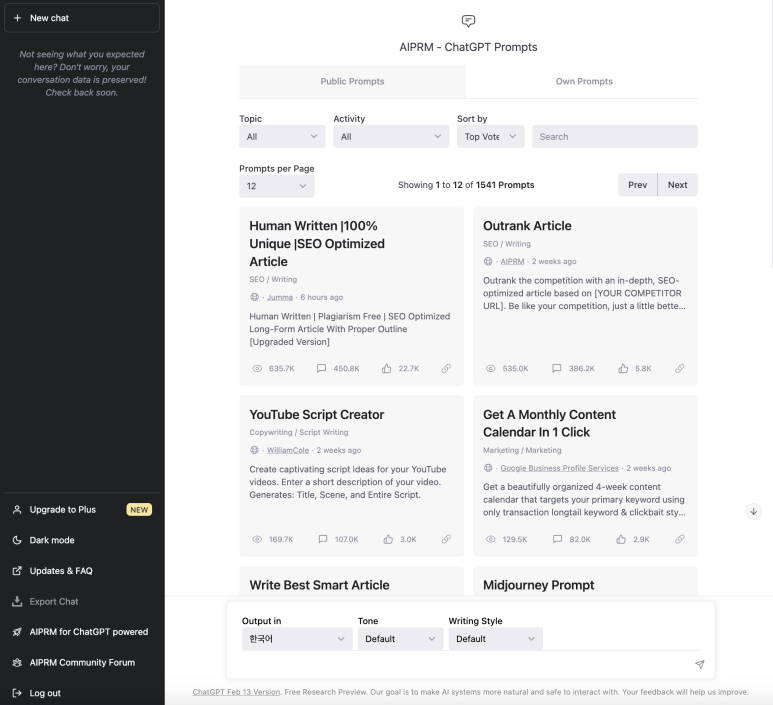Viewport: 773px width, 705px height.
Task: Click the New chat plus icon
Action: [x=17, y=18]
